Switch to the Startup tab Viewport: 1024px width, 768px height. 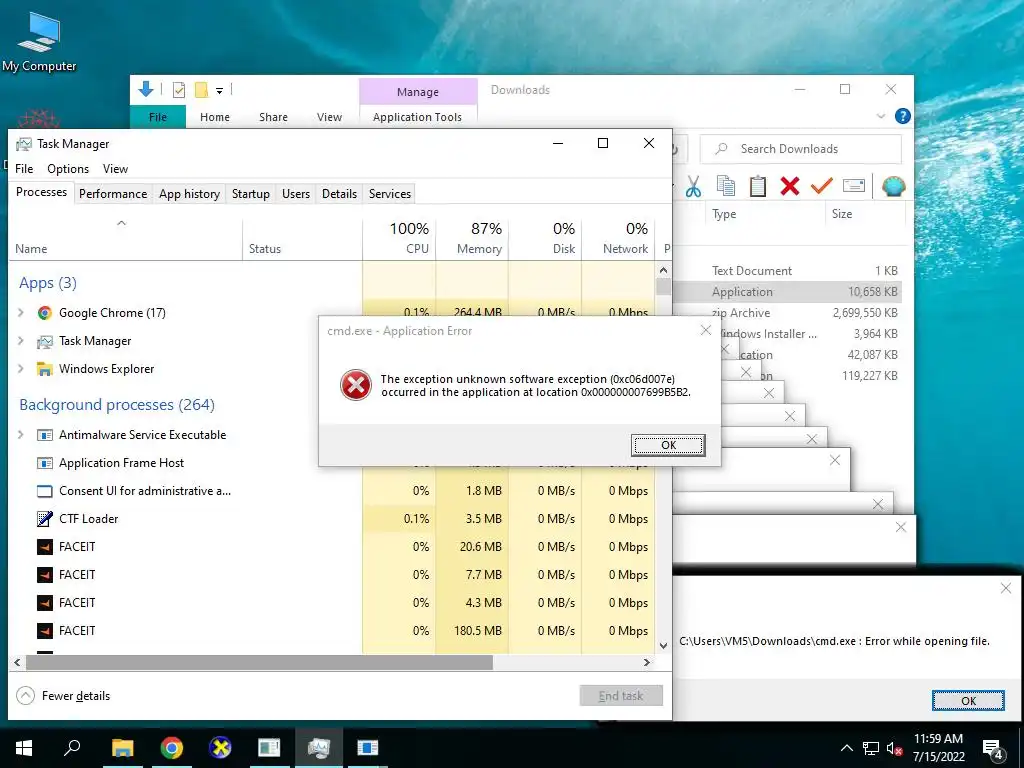[251, 194]
